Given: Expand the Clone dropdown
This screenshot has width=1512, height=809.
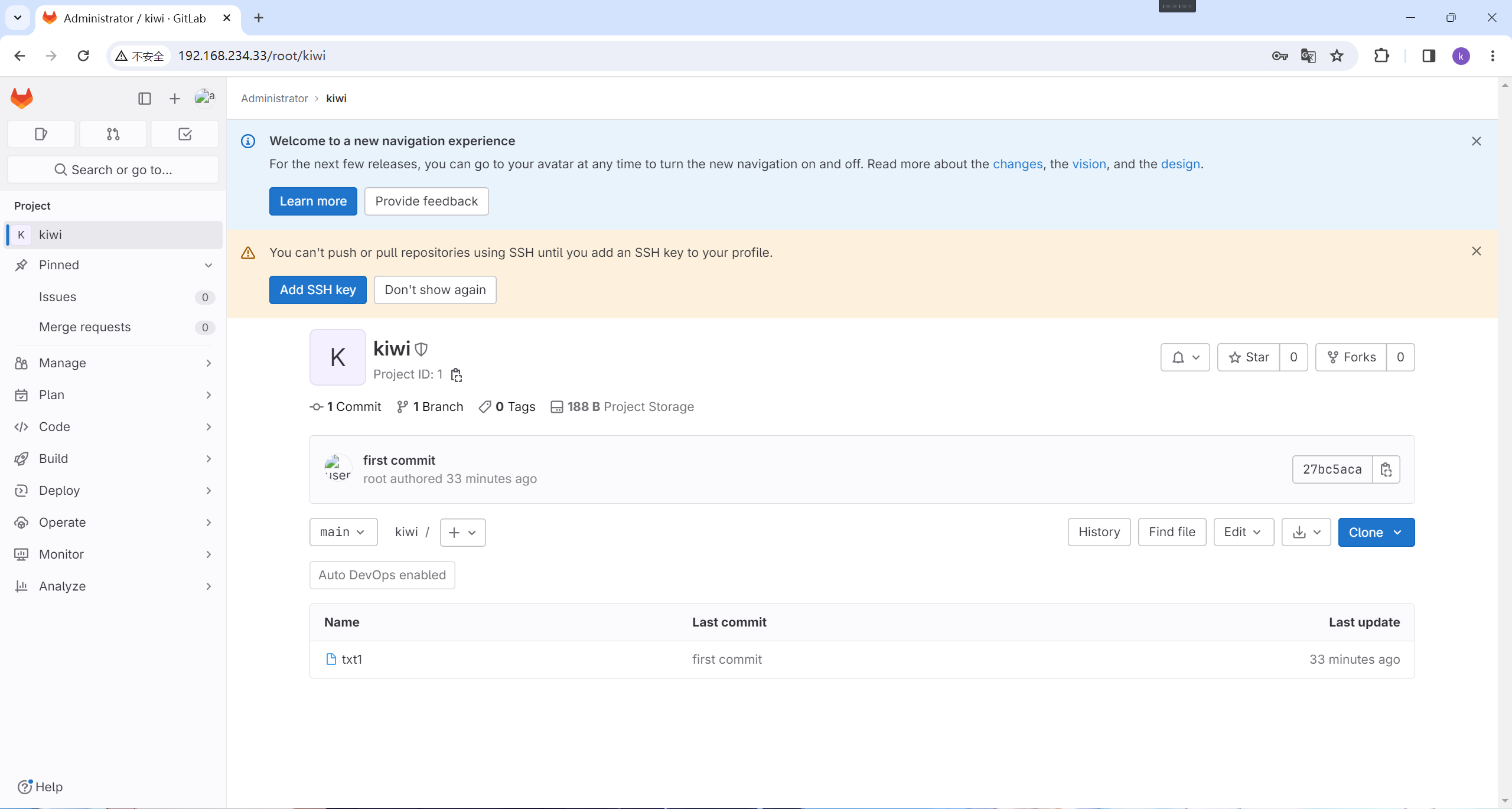Looking at the screenshot, I should tap(1376, 532).
